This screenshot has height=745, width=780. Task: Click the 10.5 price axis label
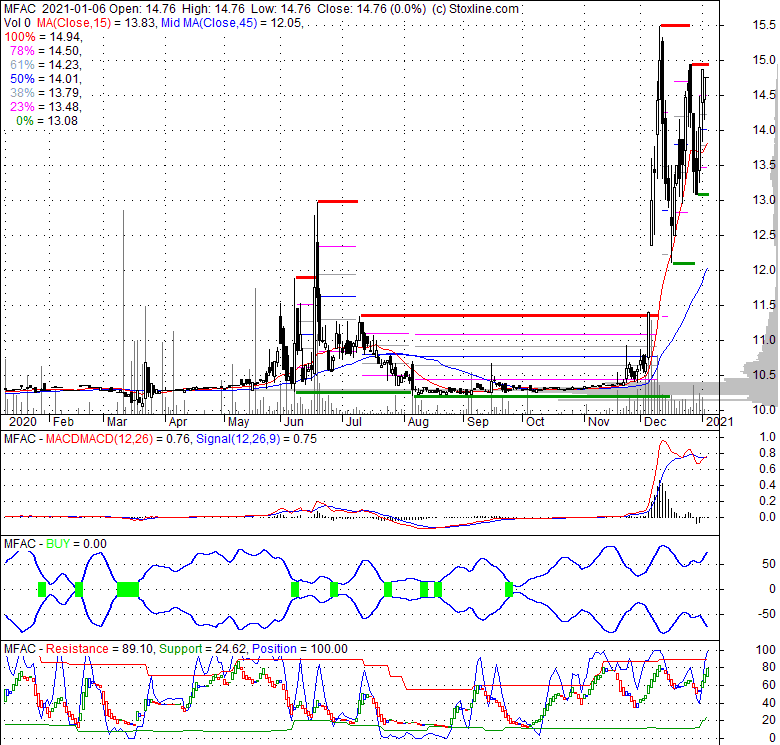coord(764,375)
